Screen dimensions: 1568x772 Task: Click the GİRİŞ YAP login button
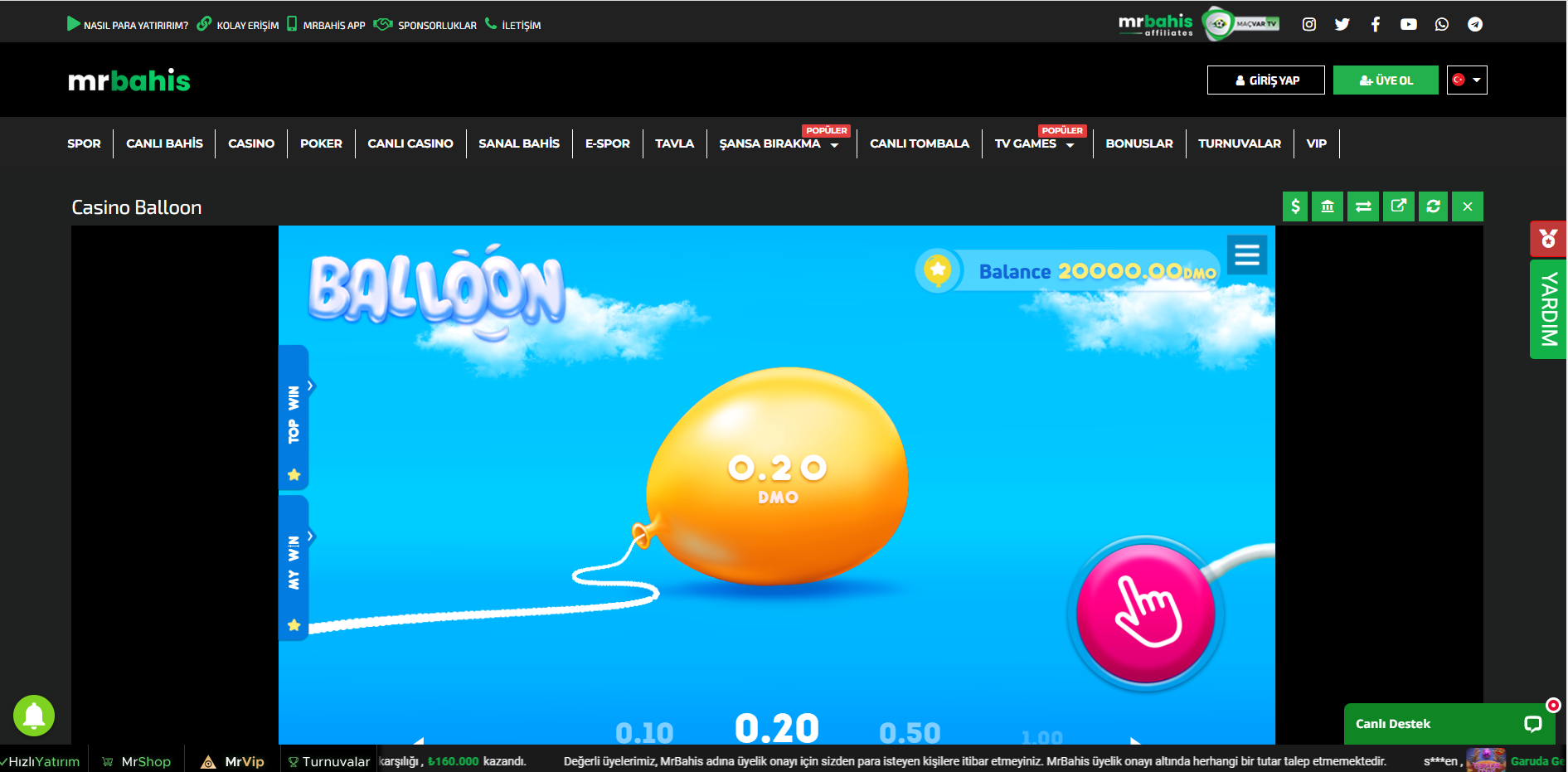(x=1265, y=80)
